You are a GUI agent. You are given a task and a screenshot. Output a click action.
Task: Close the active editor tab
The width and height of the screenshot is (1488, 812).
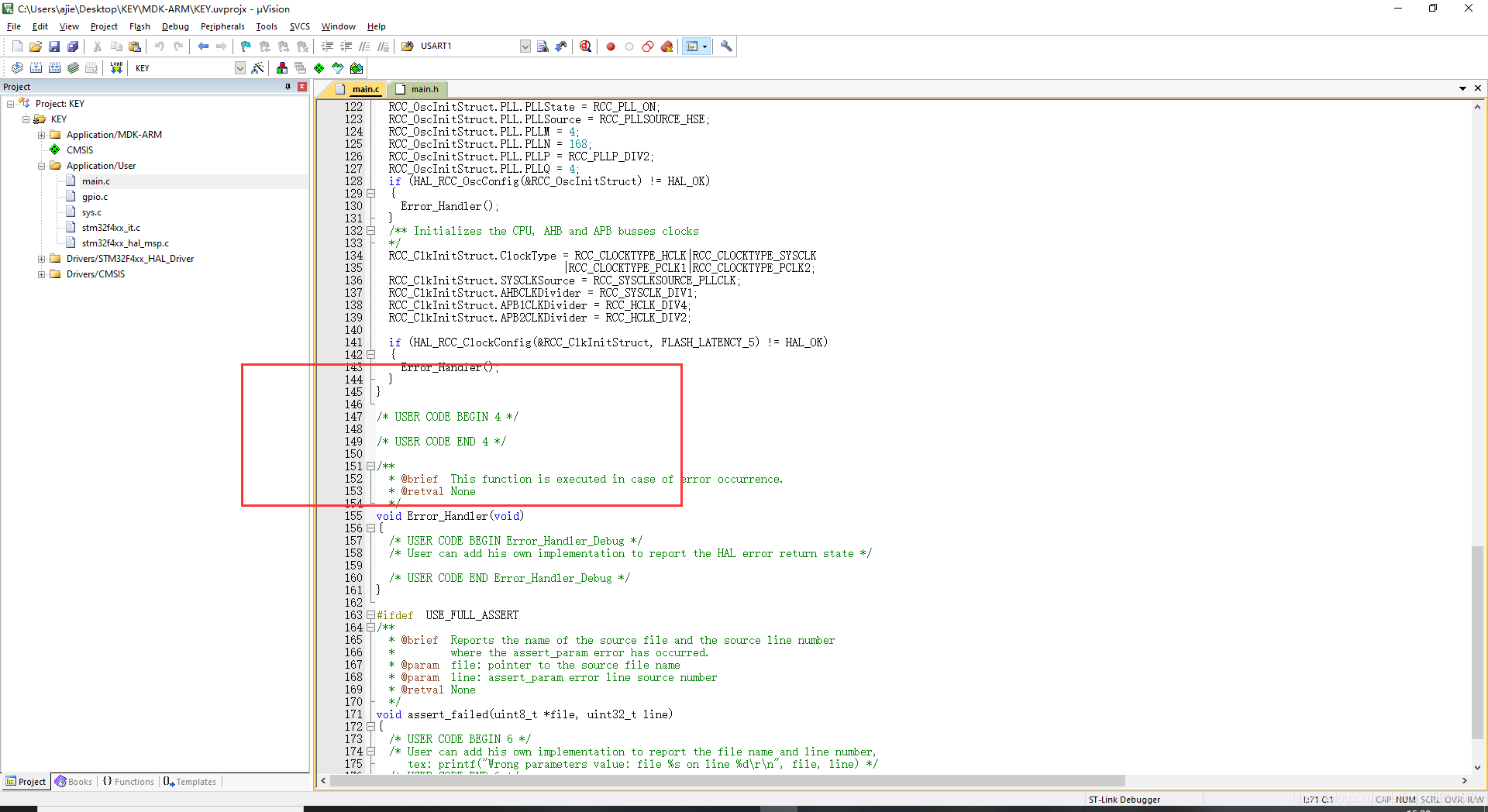(x=1478, y=88)
